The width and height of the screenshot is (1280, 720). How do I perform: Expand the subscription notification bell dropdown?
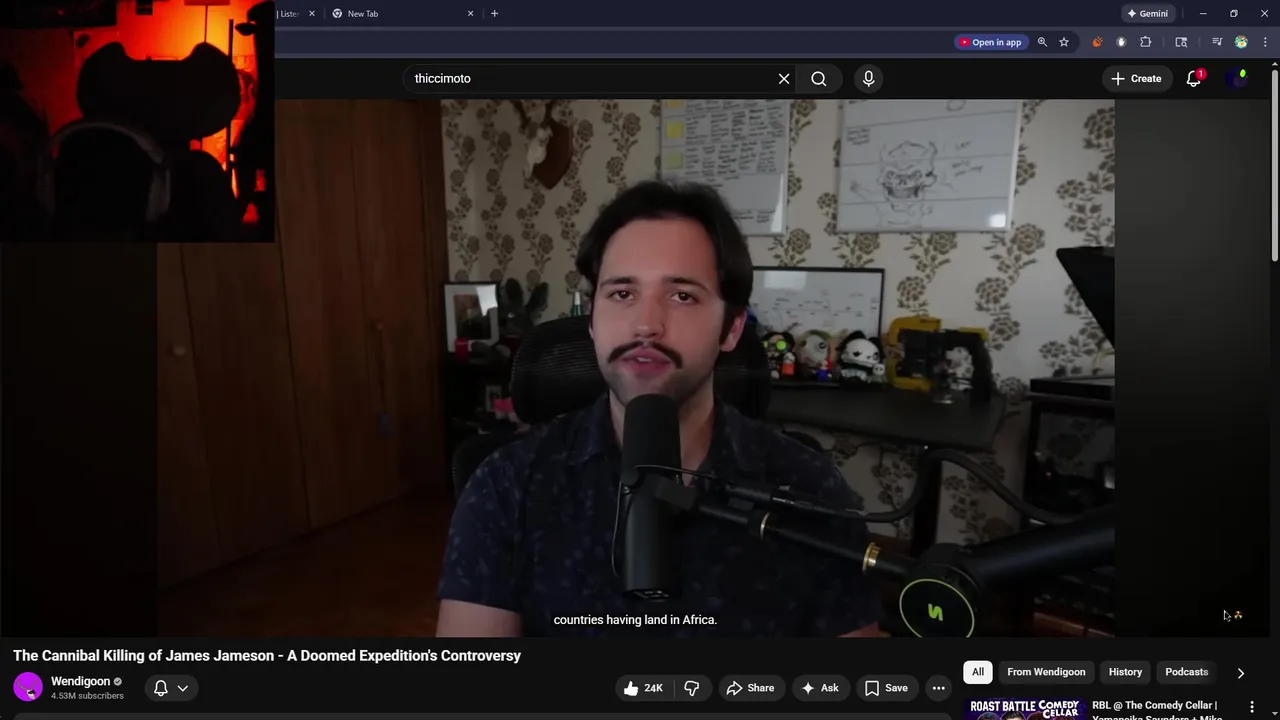point(171,688)
